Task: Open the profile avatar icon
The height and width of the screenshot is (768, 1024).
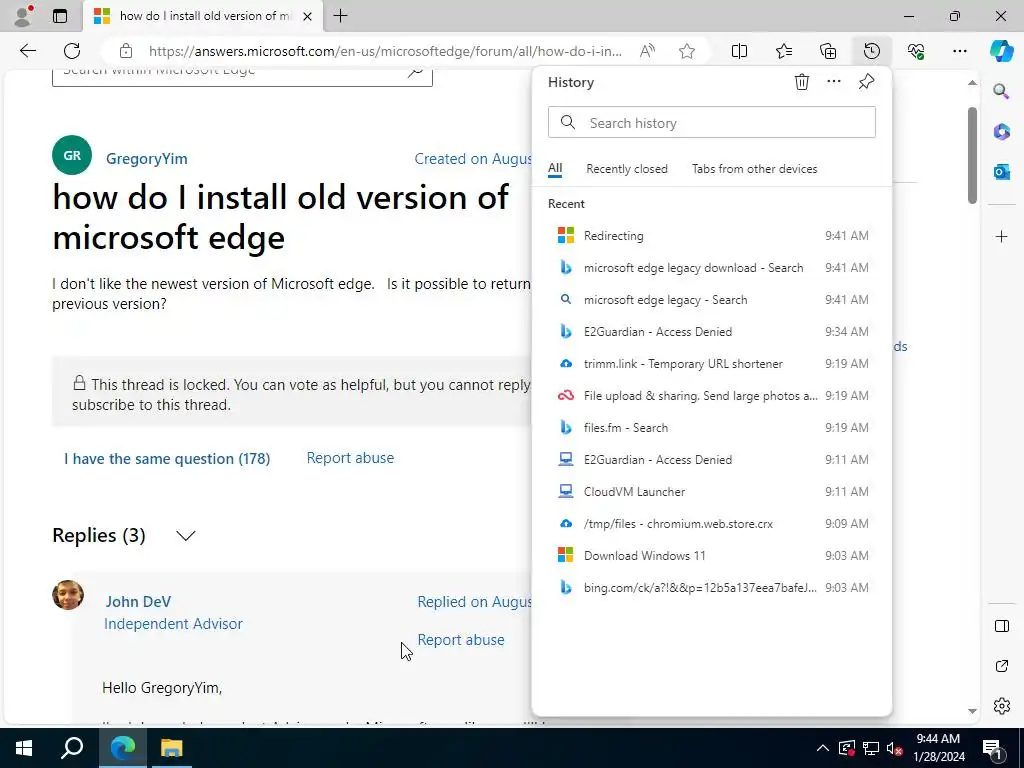Action: (x=23, y=16)
